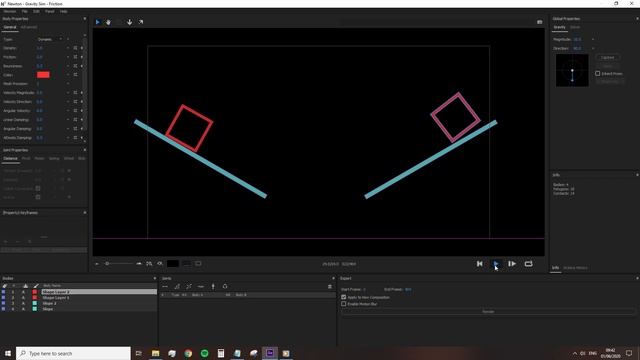Image resolution: width=640 pixels, height=360 pixels.
Task: Select the first red Shape Layer body row
Action: point(99,292)
